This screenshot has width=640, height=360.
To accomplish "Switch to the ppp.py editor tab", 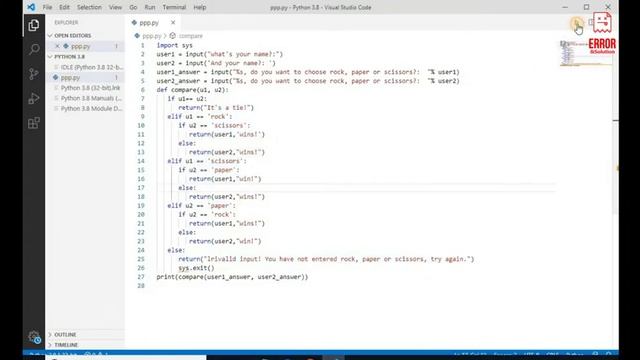I will click(149, 23).
